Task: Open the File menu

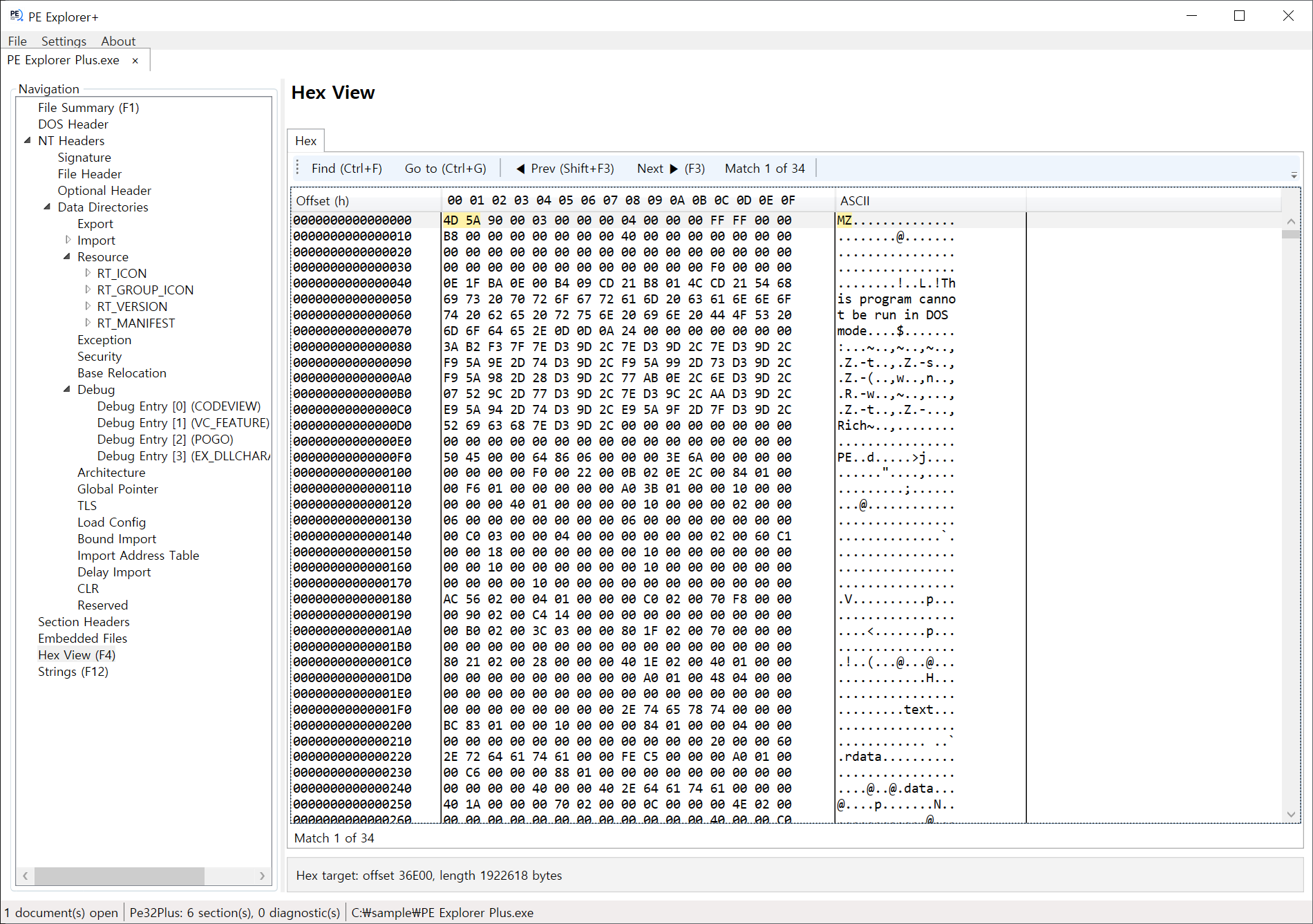Action: click(17, 41)
